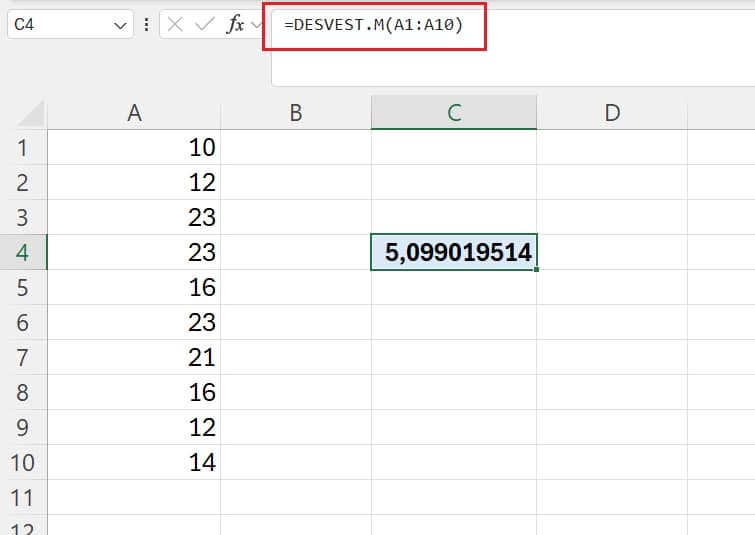Select row 11 header

click(23, 497)
